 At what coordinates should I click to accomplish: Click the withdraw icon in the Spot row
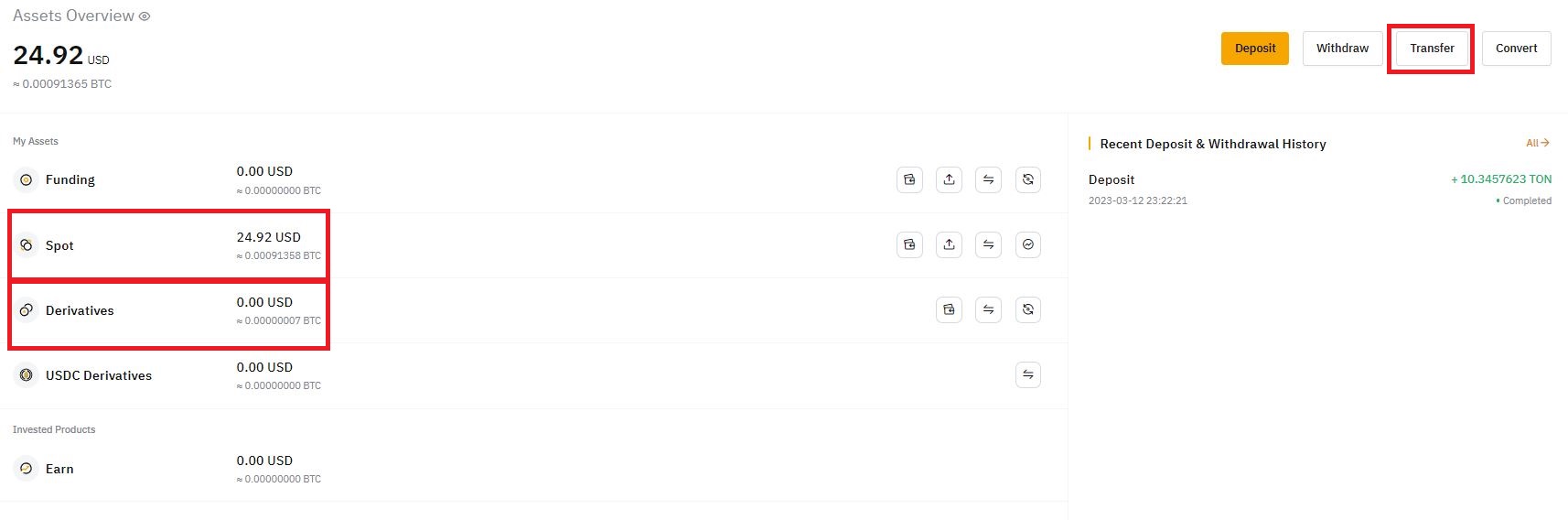tap(949, 244)
